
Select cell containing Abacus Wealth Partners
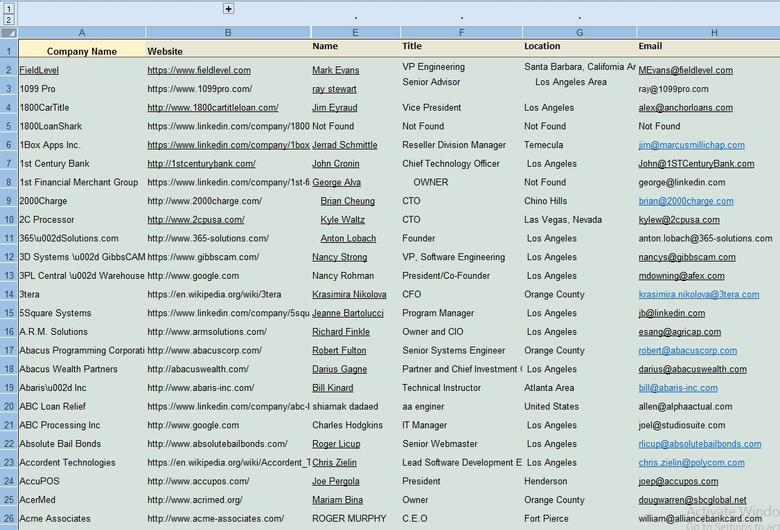82,369
